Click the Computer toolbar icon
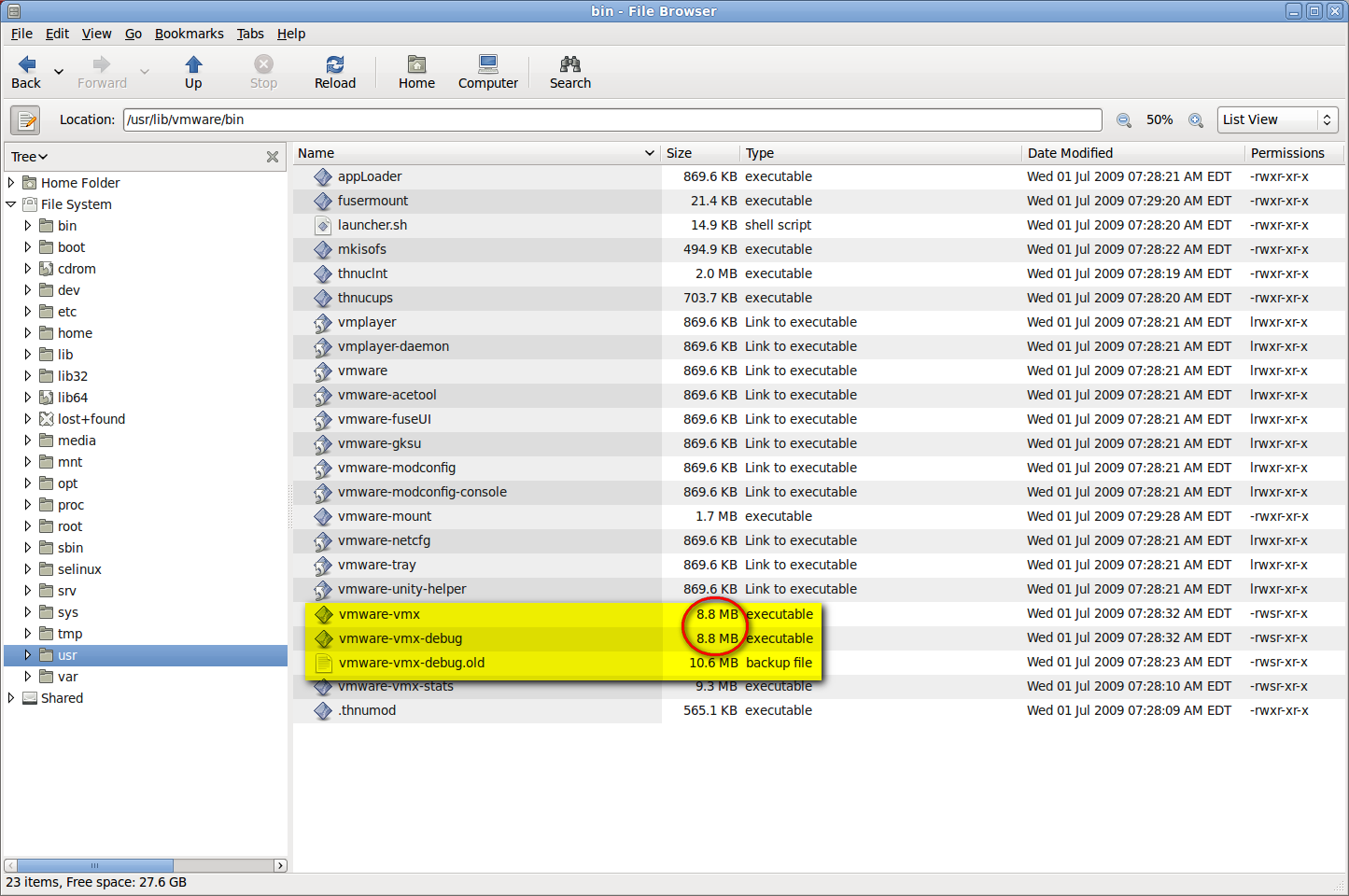The height and width of the screenshot is (896, 1349). [487, 64]
